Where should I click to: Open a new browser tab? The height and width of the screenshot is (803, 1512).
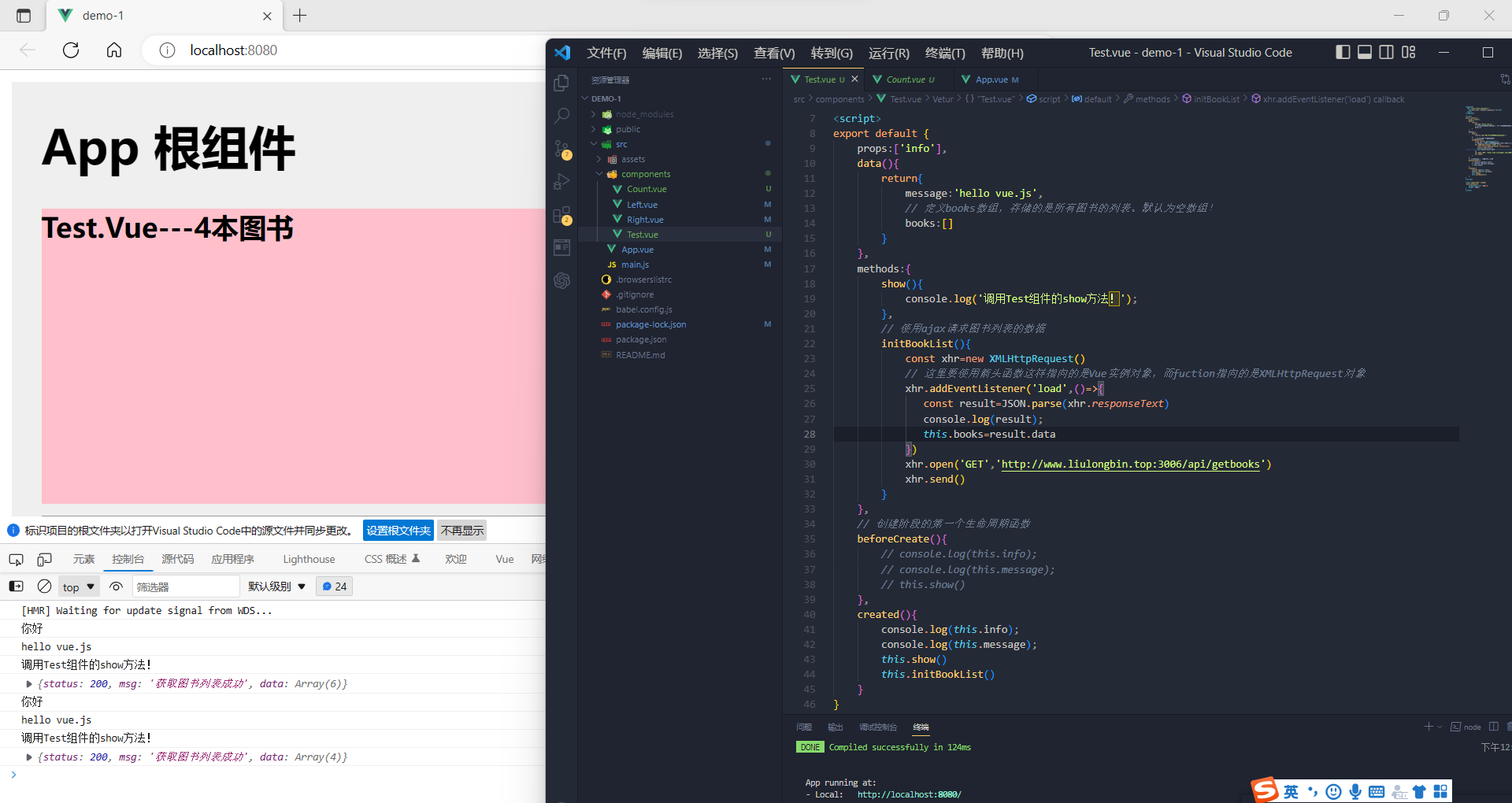coord(300,15)
